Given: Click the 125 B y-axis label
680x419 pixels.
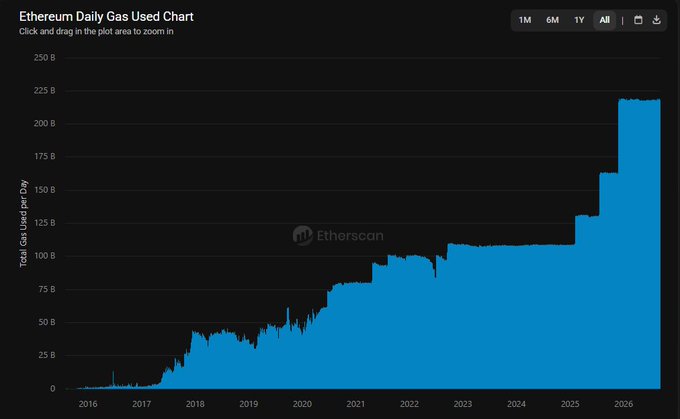Looking at the screenshot, I should 45,223.
